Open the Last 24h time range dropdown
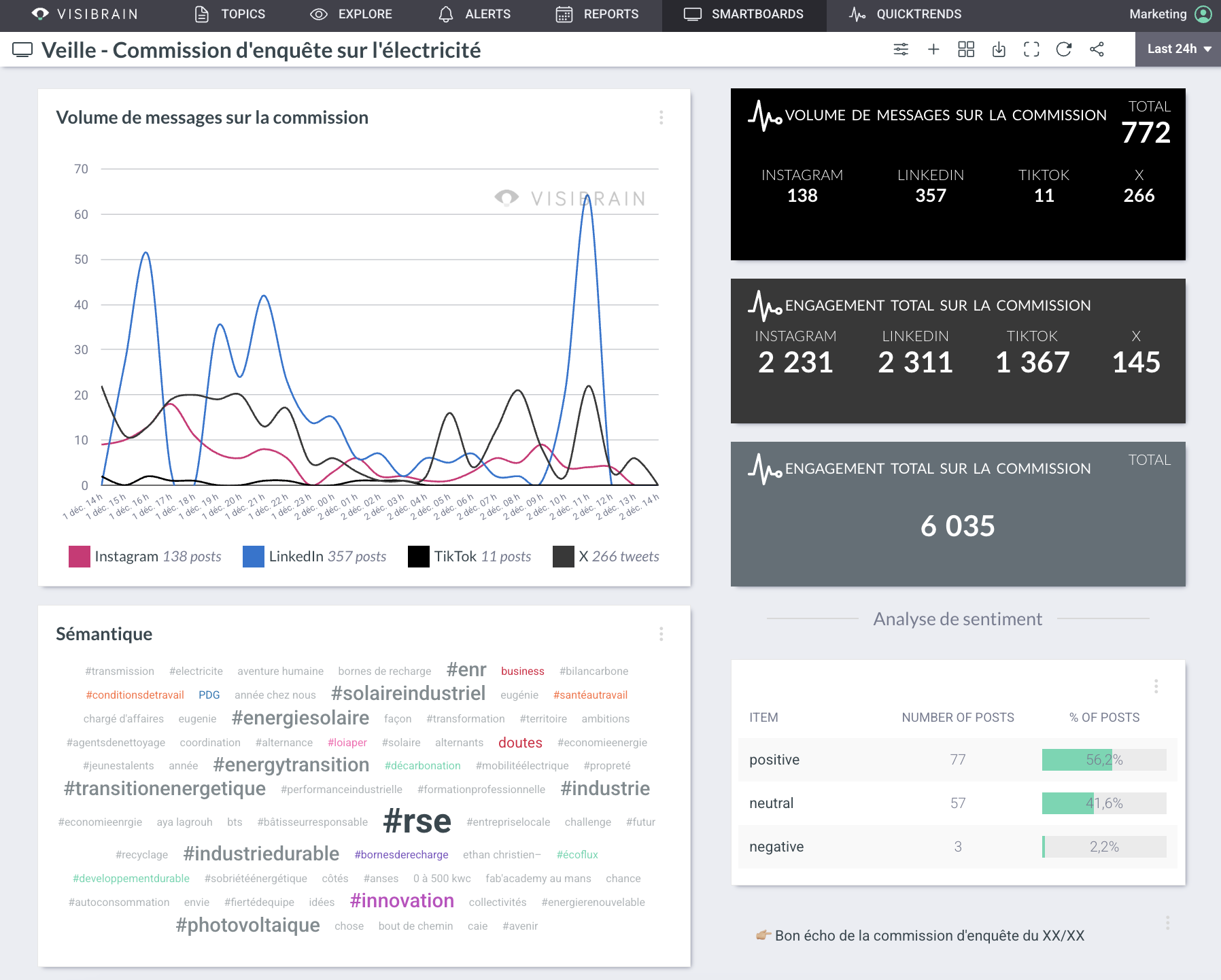This screenshot has width=1221, height=980. [x=1178, y=50]
